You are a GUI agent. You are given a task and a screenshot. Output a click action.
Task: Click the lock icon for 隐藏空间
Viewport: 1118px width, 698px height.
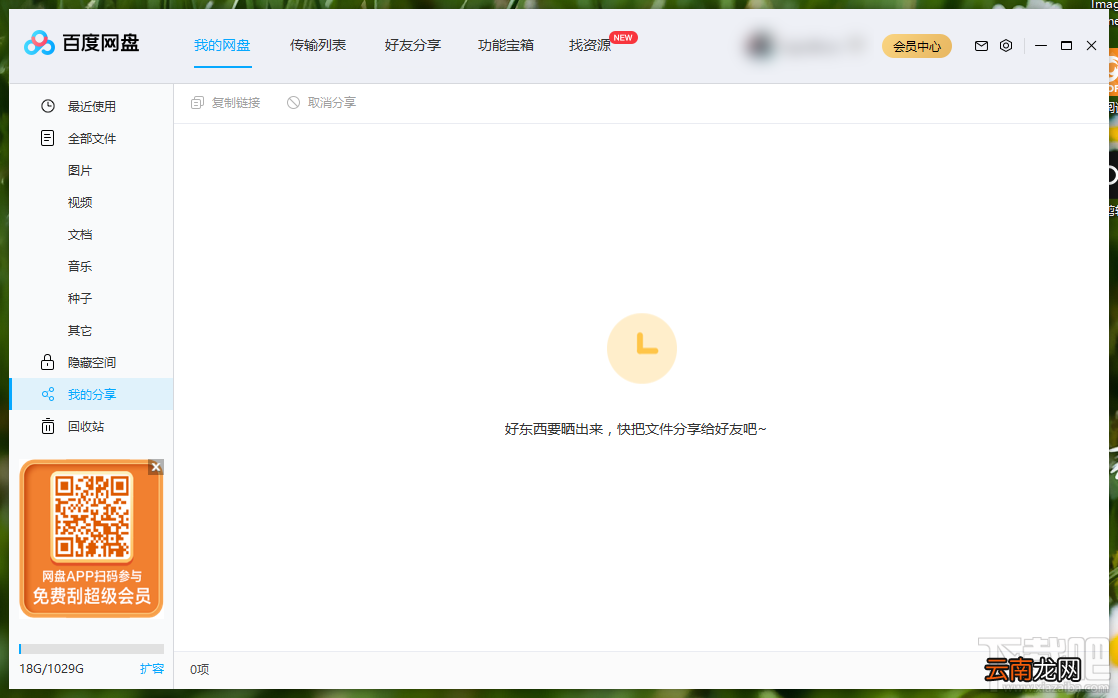pyautogui.click(x=48, y=362)
